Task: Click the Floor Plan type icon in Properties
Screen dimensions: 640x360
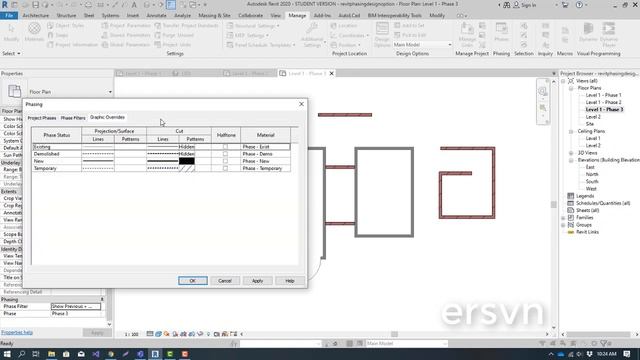Action: point(14,91)
